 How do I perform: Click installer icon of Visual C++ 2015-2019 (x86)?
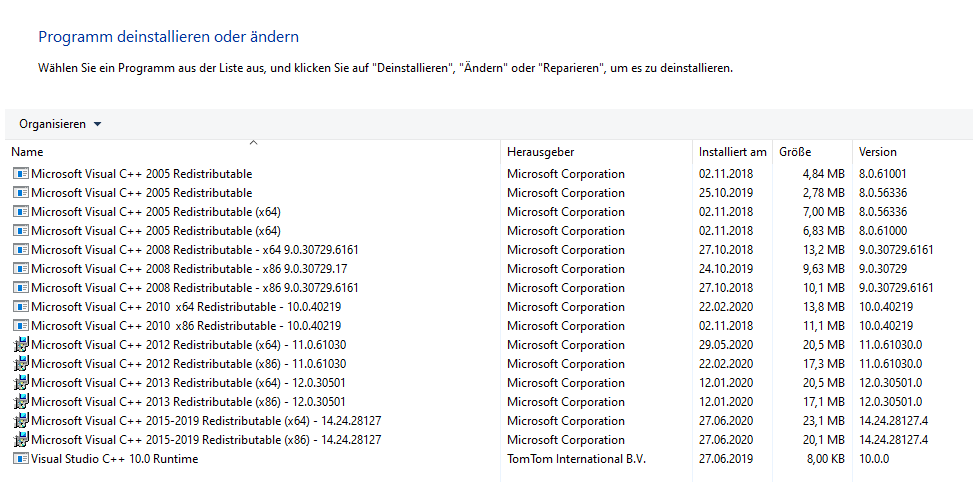[21, 440]
